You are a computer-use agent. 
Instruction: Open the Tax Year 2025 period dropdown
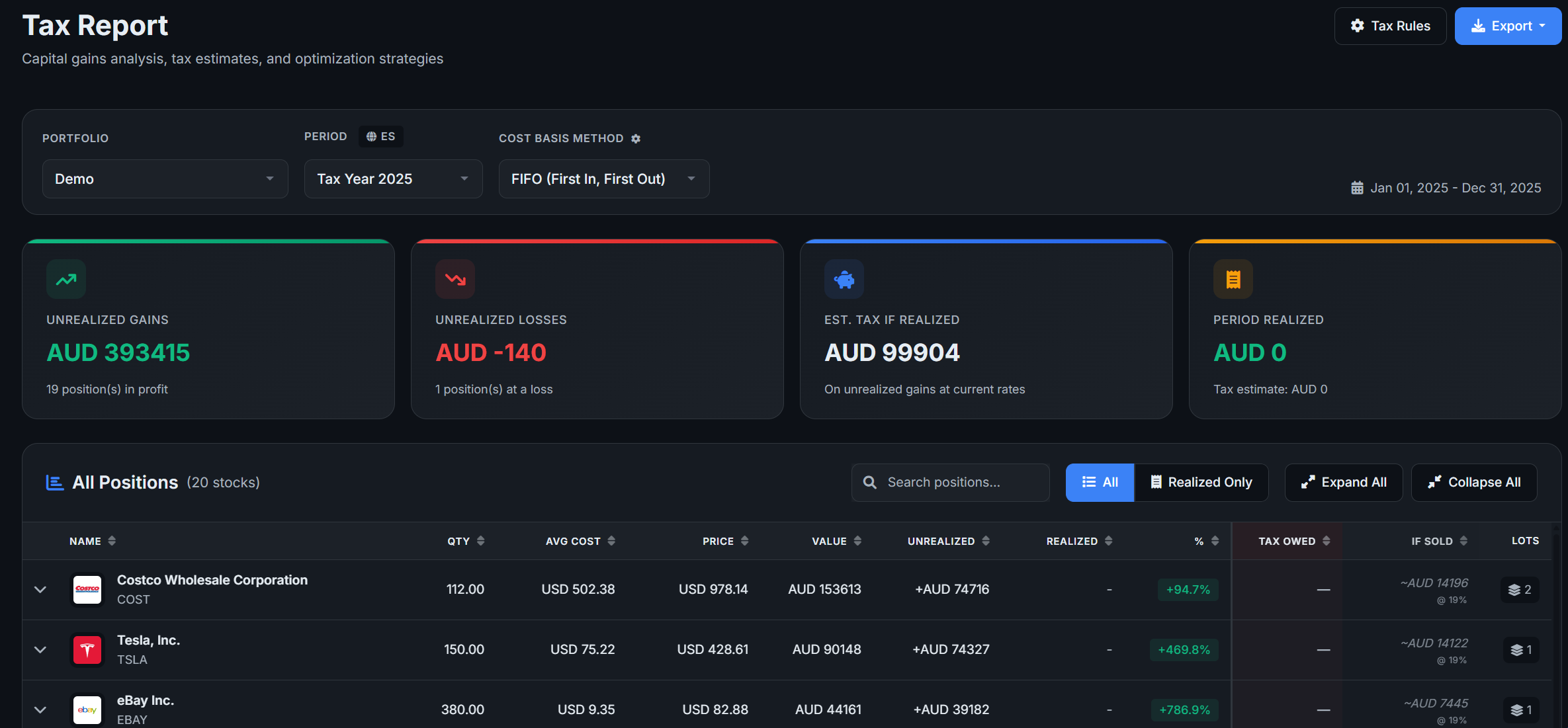tap(393, 179)
